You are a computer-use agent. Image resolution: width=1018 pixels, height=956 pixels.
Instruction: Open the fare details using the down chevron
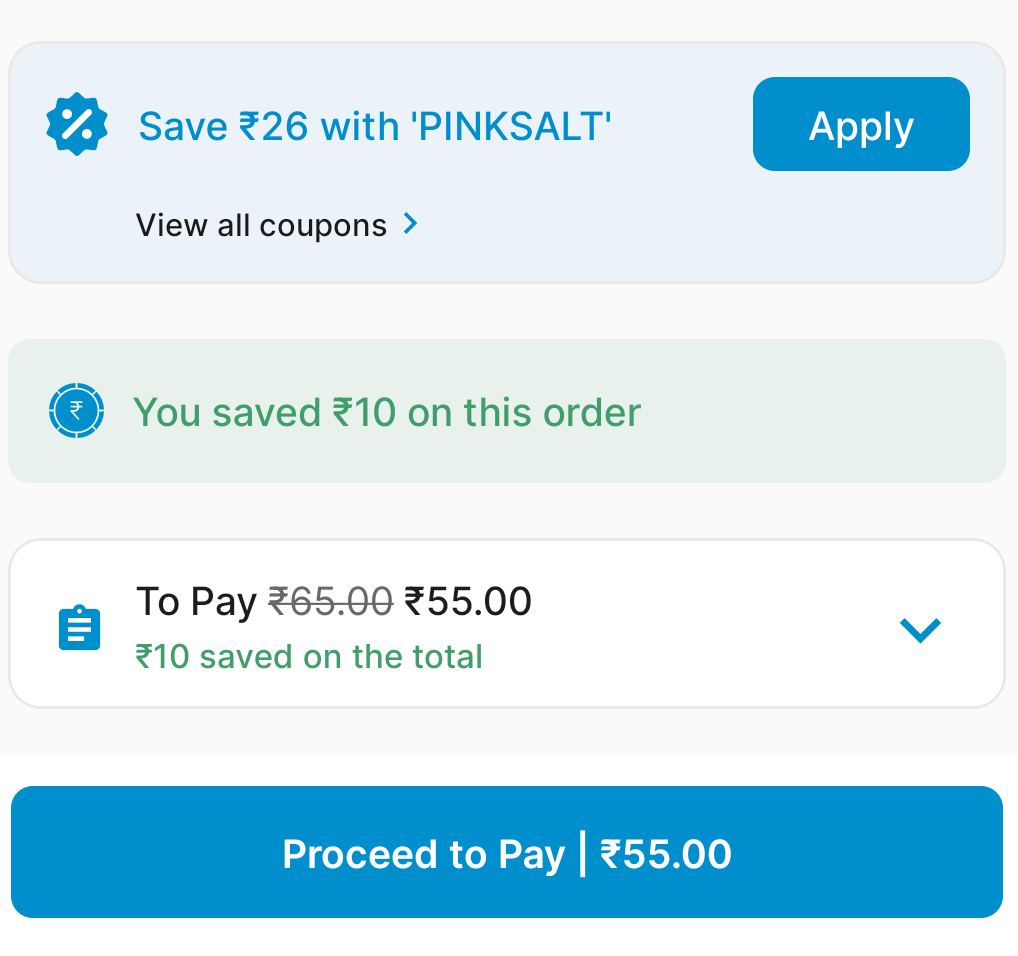coord(919,629)
